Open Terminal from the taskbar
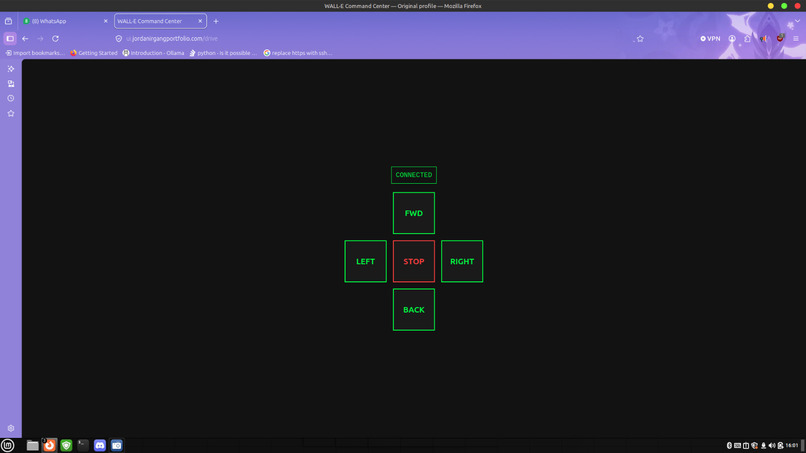 (83, 445)
